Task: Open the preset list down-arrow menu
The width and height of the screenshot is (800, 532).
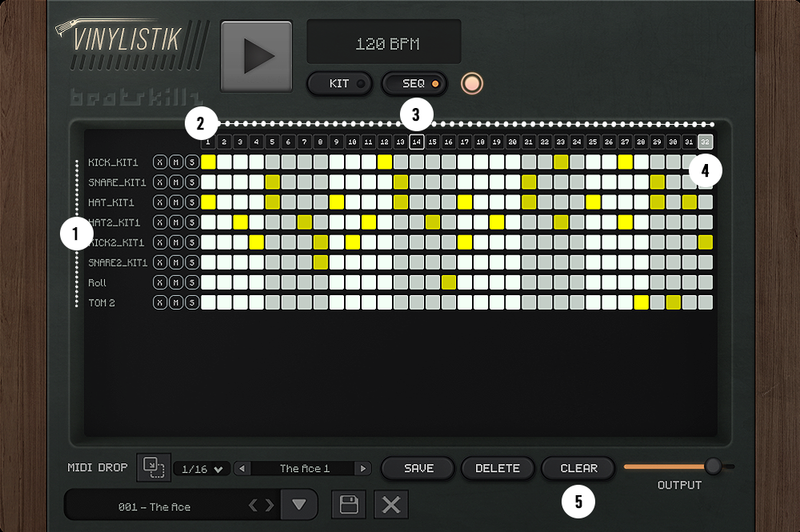Action: (298, 505)
